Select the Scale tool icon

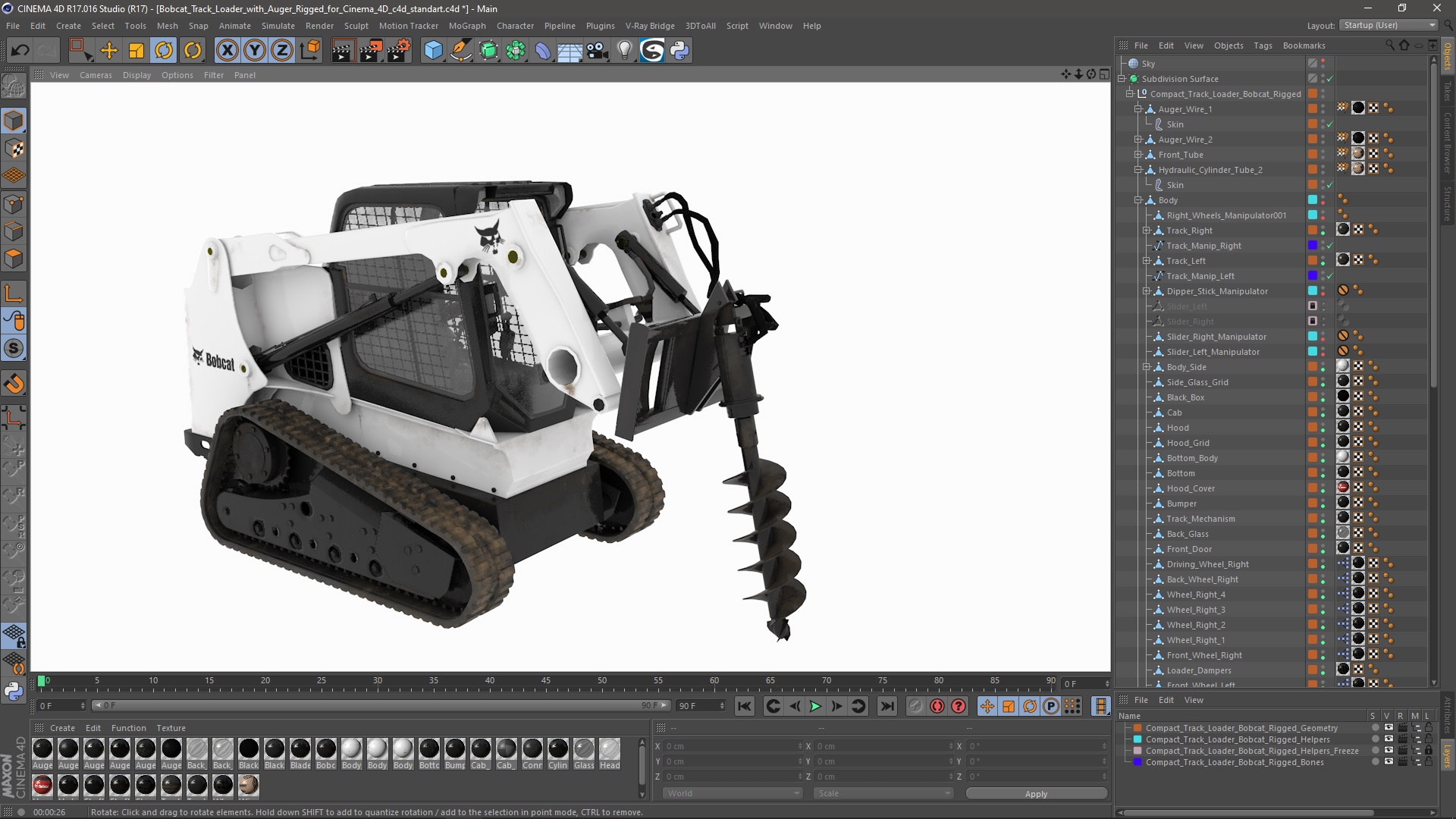point(136,51)
